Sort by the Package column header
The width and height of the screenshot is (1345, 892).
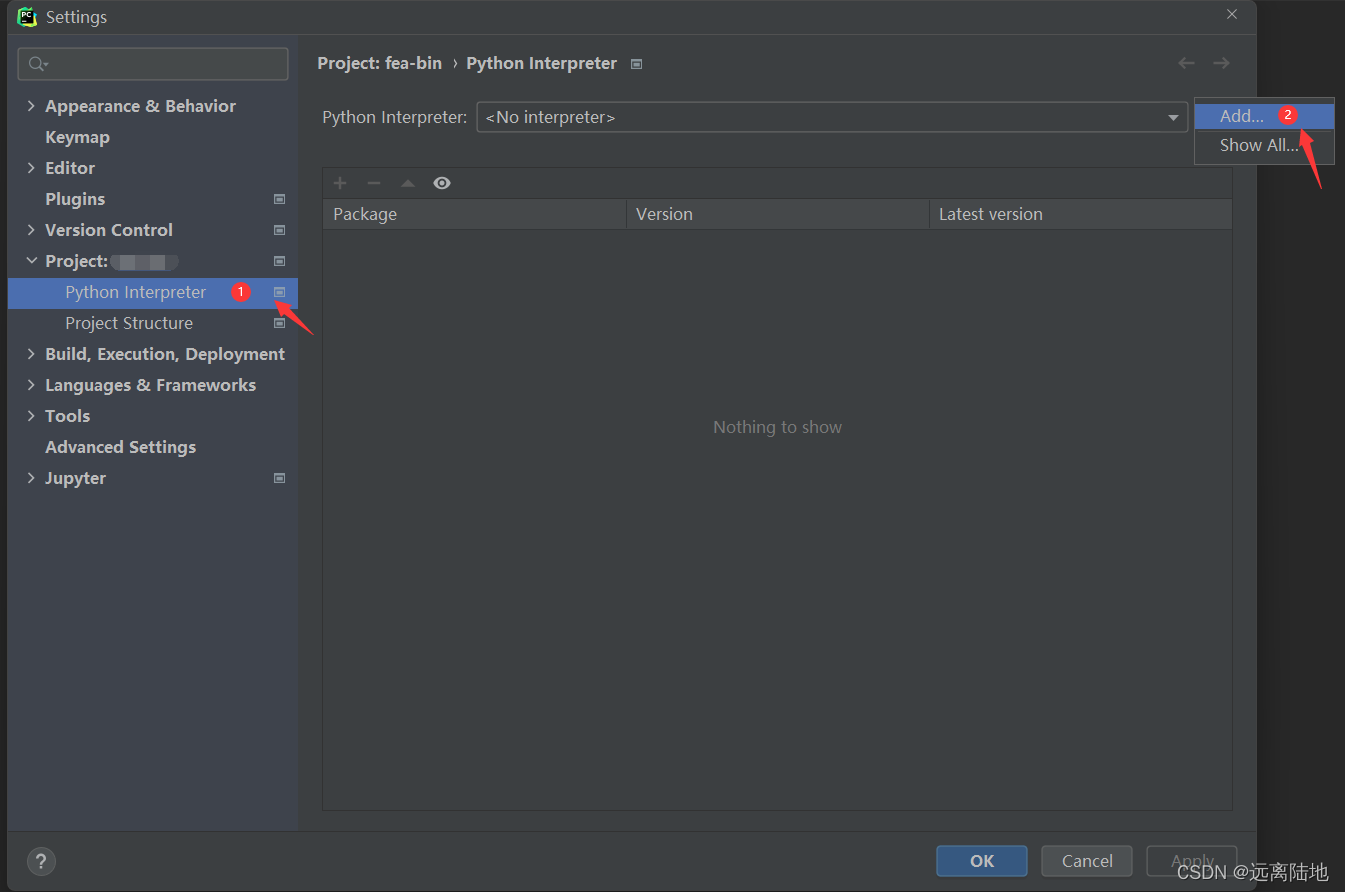click(x=474, y=214)
